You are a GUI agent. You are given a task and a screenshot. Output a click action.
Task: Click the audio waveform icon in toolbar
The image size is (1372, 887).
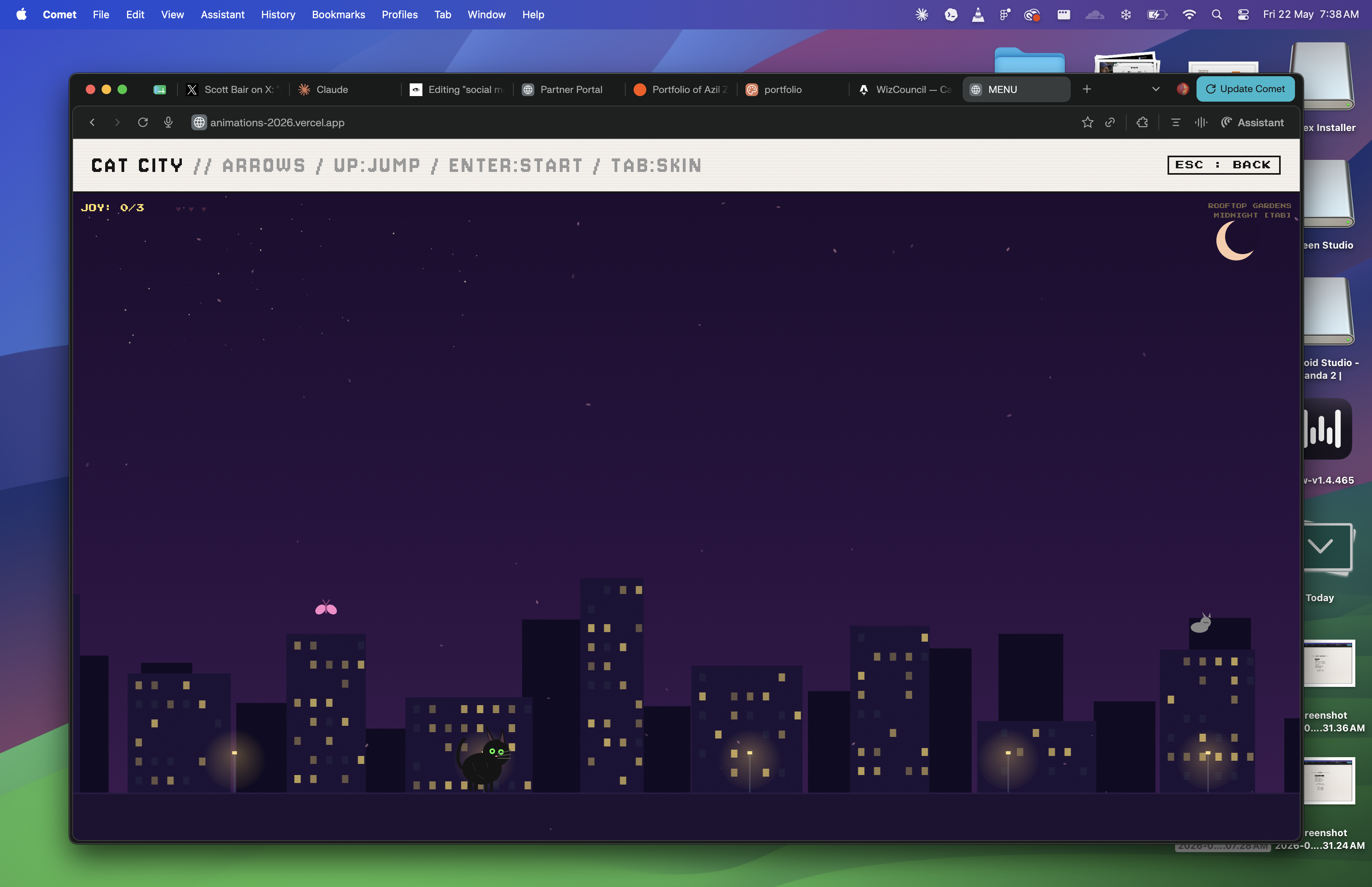click(1201, 122)
